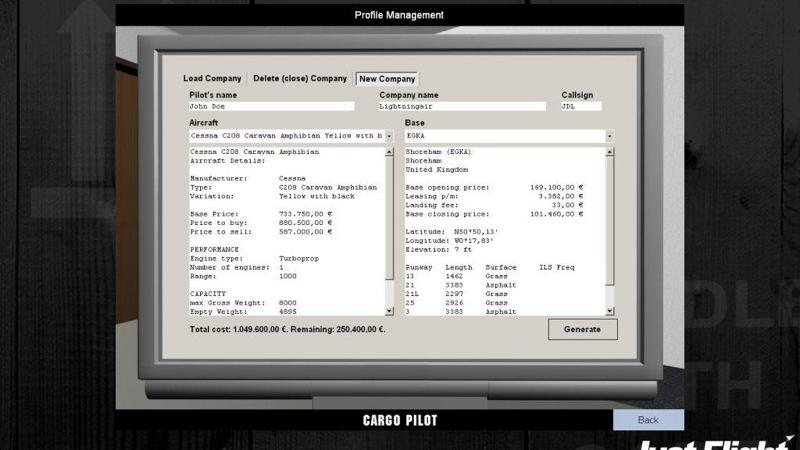Open the Base dropdown list
Screen dimensions: 800x450
[610, 136]
